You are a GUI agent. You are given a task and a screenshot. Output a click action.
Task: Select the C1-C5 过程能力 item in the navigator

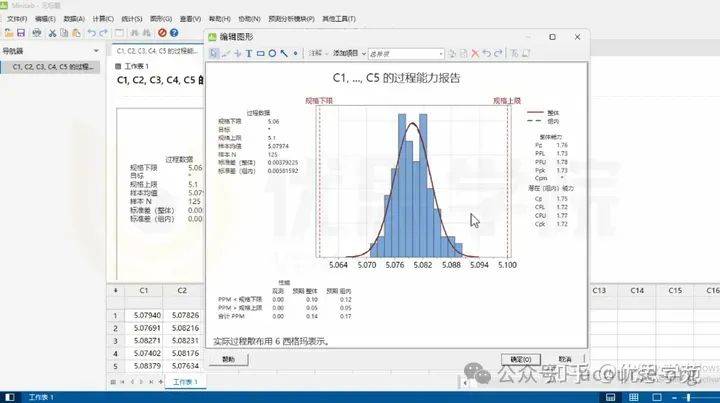pos(52,67)
